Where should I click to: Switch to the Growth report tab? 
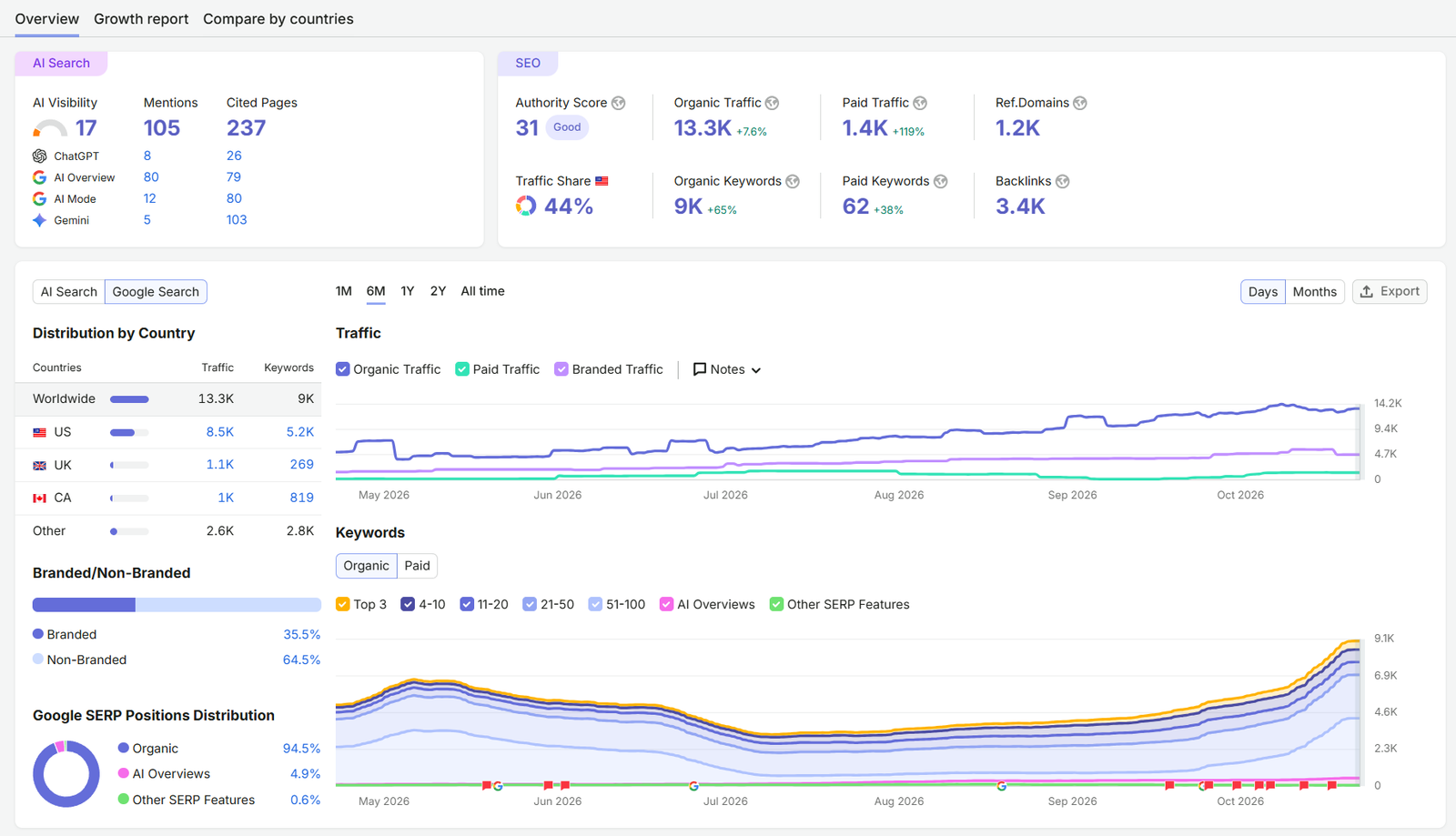coord(141,19)
